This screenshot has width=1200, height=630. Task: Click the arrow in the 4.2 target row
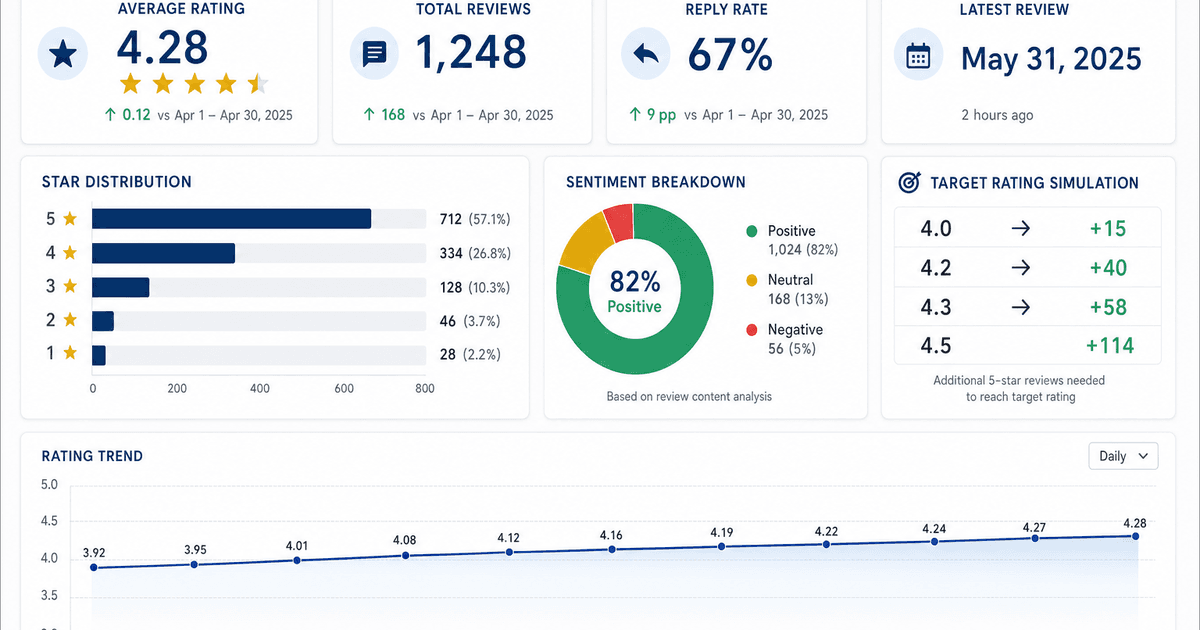point(1021,268)
